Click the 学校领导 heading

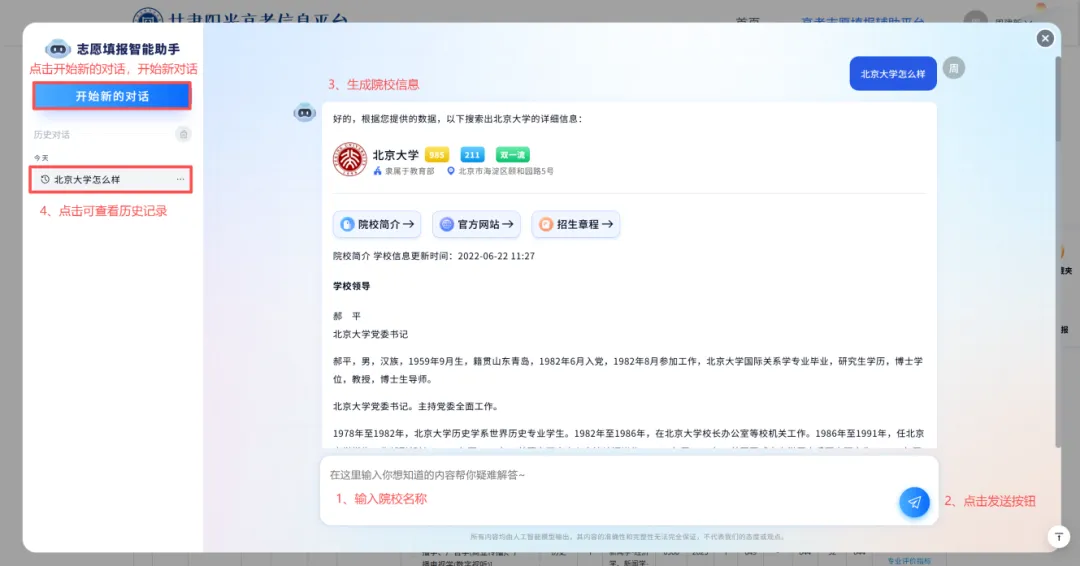click(351, 286)
